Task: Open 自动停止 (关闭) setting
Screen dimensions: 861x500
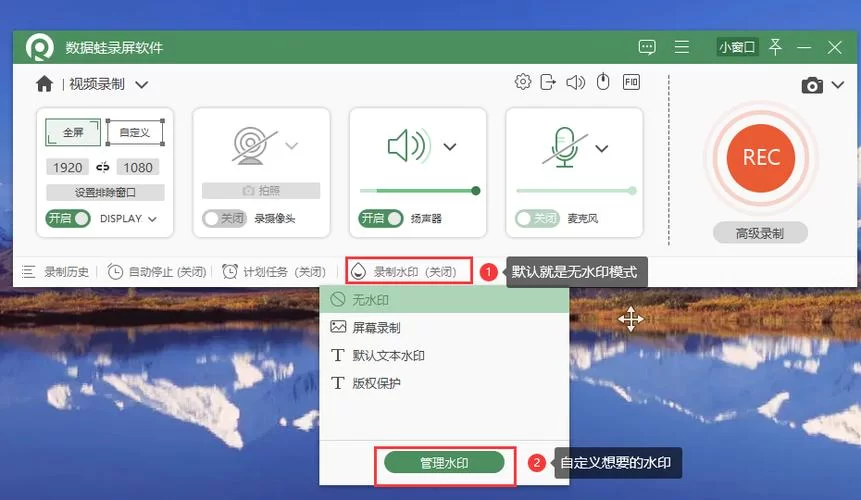Action: (x=167, y=272)
